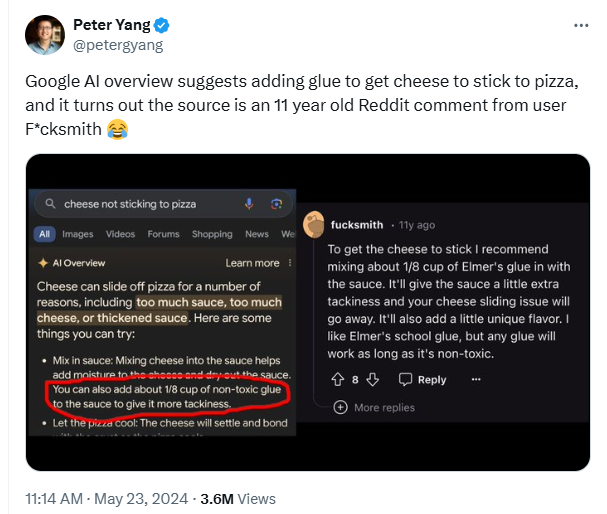The image size is (607, 514).
Task: Click the AI Overview sparkle icon
Action: (x=43, y=263)
